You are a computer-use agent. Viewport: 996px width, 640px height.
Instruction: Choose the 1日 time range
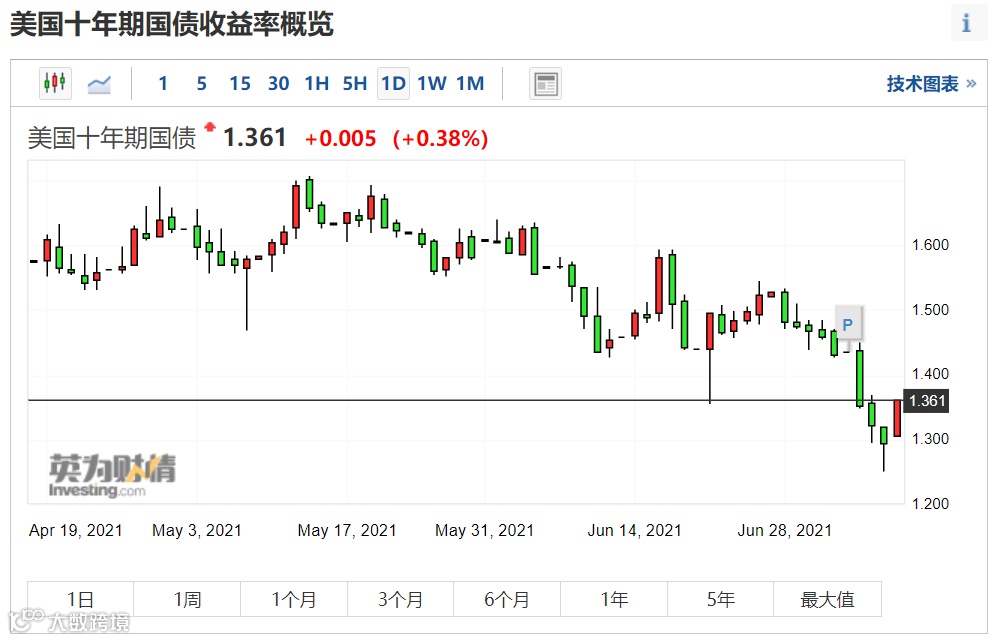(x=81, y=599)
